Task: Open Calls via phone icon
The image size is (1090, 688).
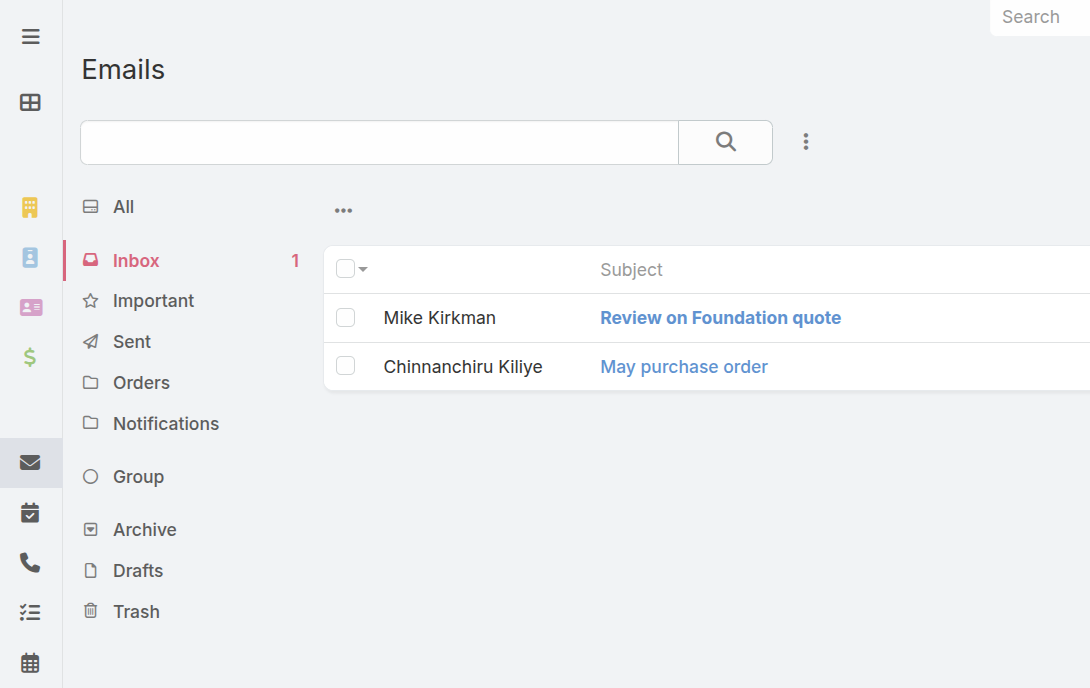Action: 30,563
